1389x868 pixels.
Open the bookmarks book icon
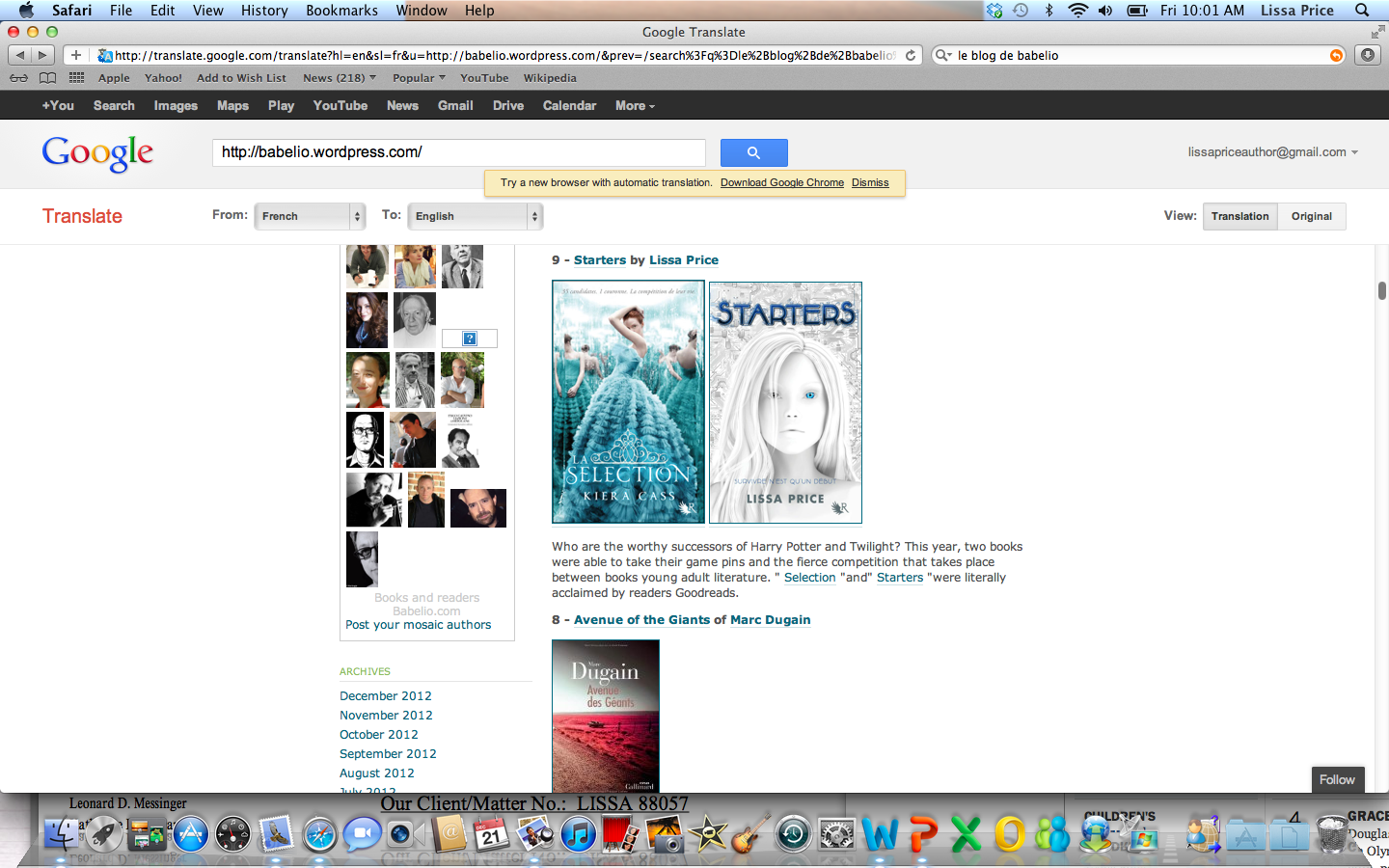[x=47, y=78]
